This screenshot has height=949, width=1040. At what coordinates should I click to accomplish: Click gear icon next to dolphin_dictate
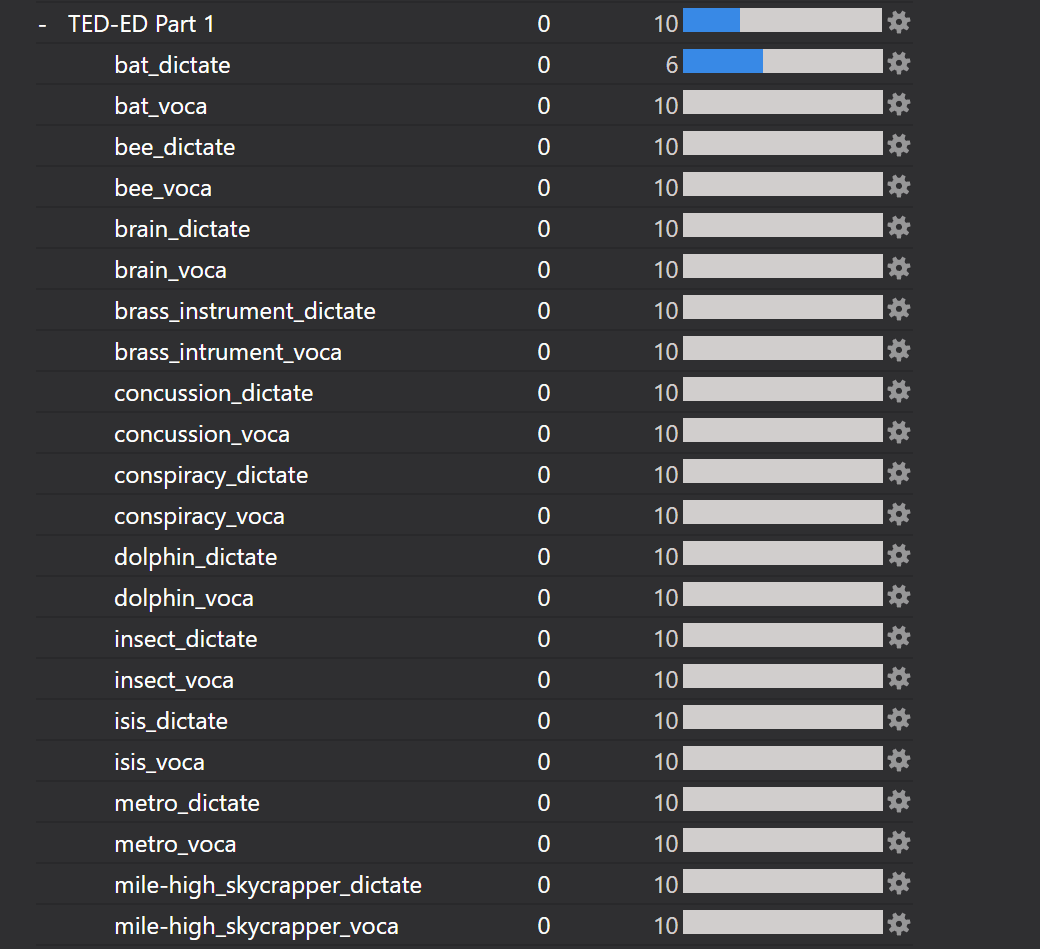point(898,556)
